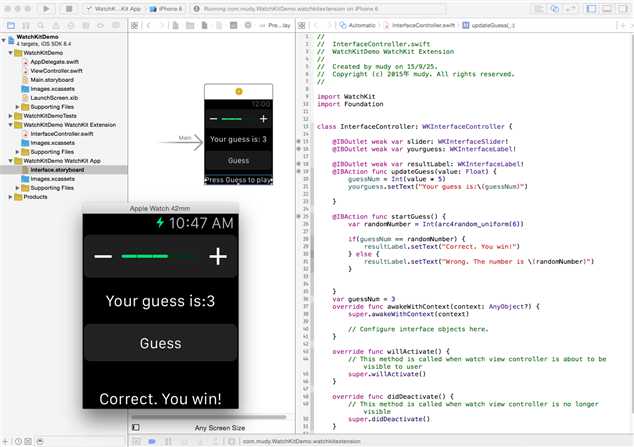The image size is (634, 447).
Task: Open InterfaceController.swift jump bar item
Action: (x=419, y=25)
